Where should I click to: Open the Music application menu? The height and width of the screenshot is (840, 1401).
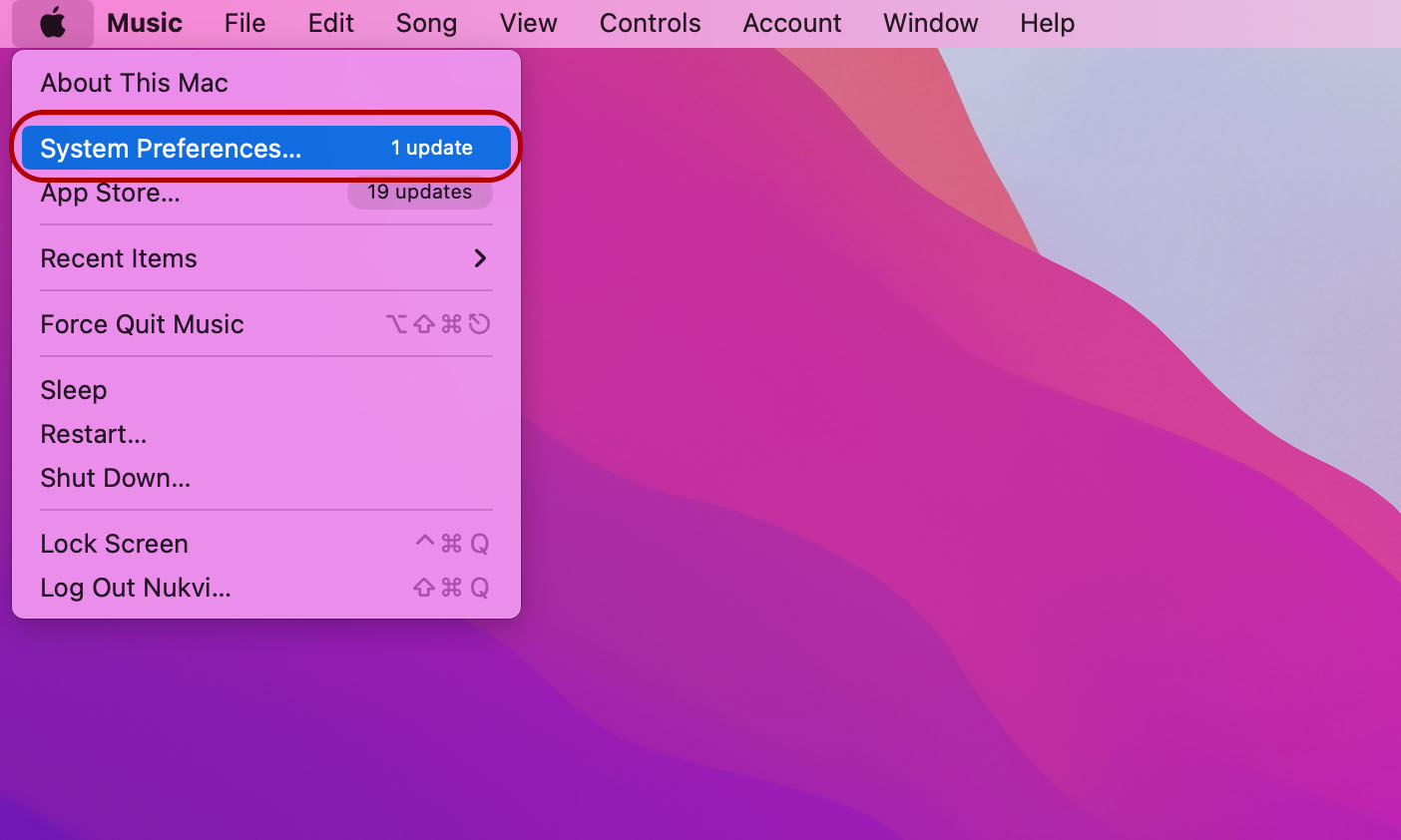[x=145, y=23]
